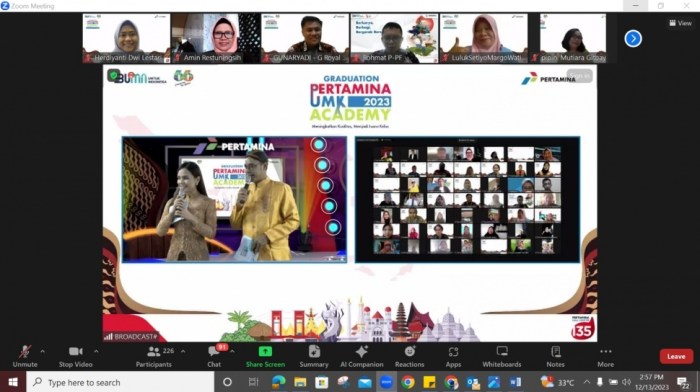Select GUNARYADI - G Royal video thumbnail
Screen dimensions: 700x392
click(x=305, y=38)
